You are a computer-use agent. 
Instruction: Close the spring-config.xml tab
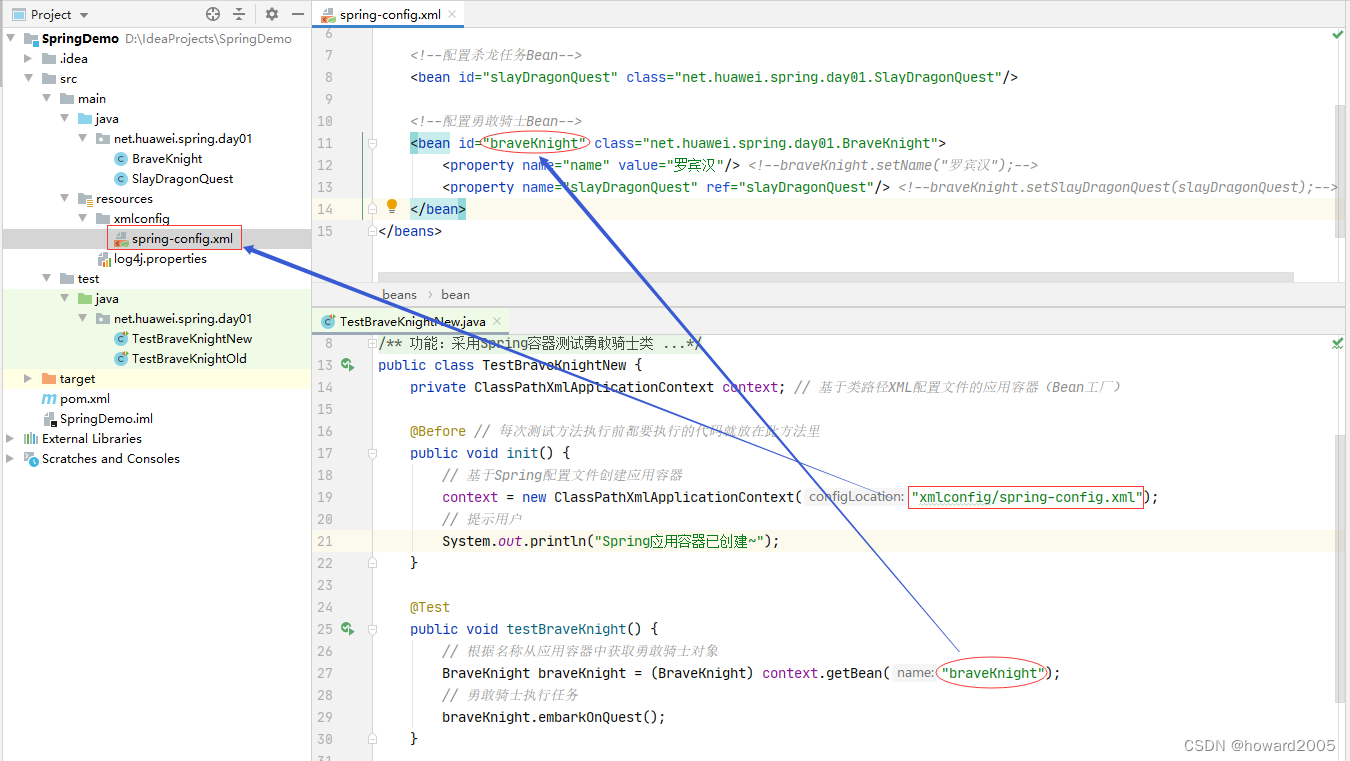point(452,14)
